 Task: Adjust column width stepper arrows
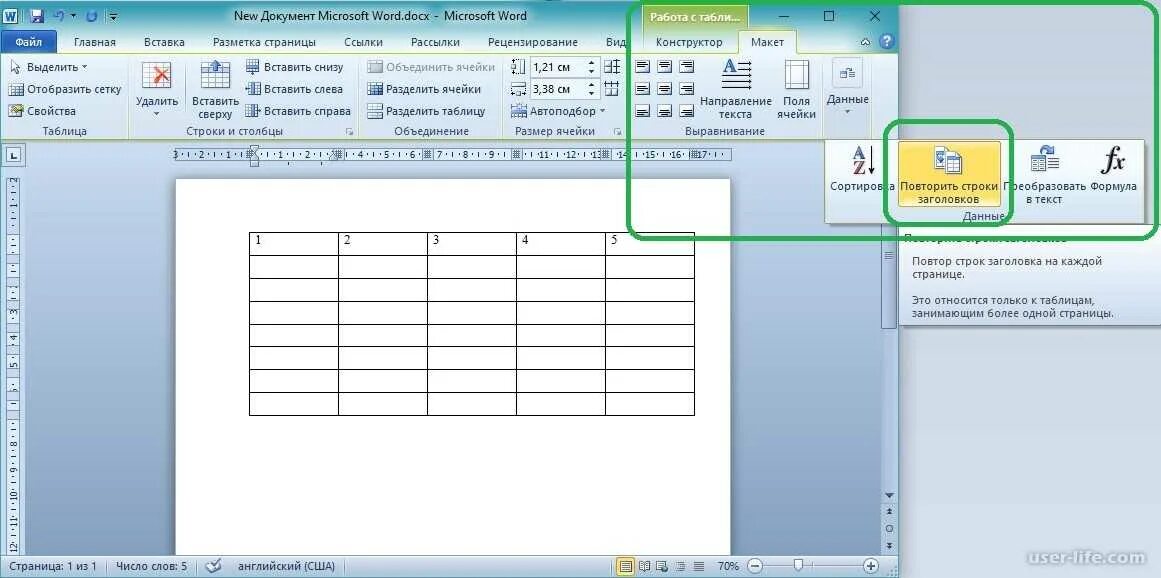click(592, 90)
